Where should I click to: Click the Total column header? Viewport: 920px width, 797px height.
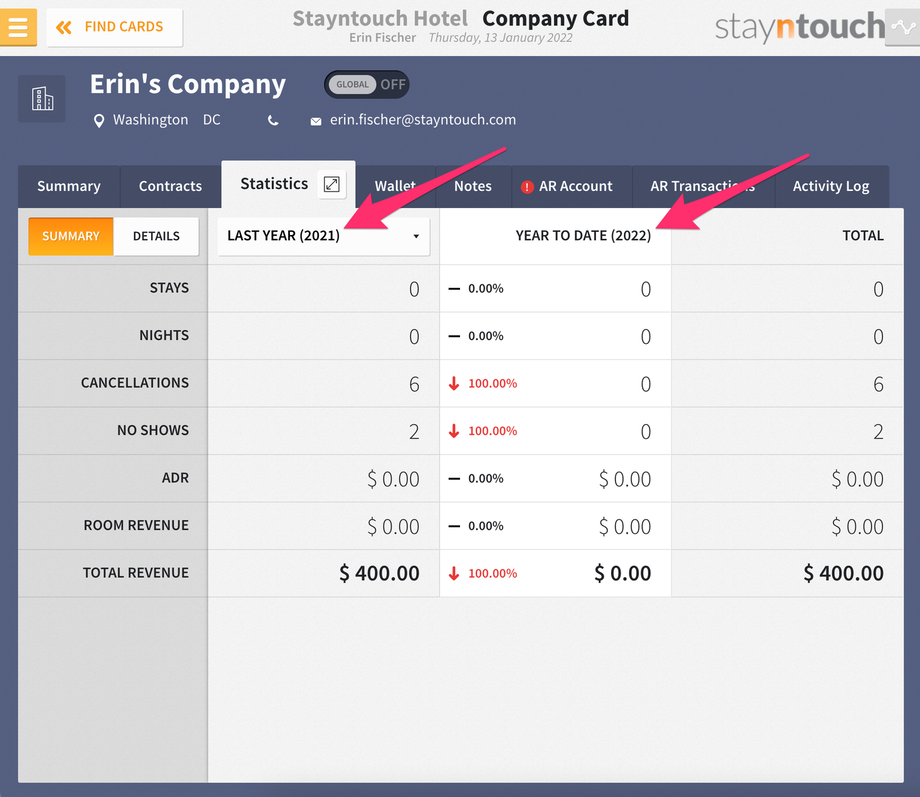pos(862,236)
